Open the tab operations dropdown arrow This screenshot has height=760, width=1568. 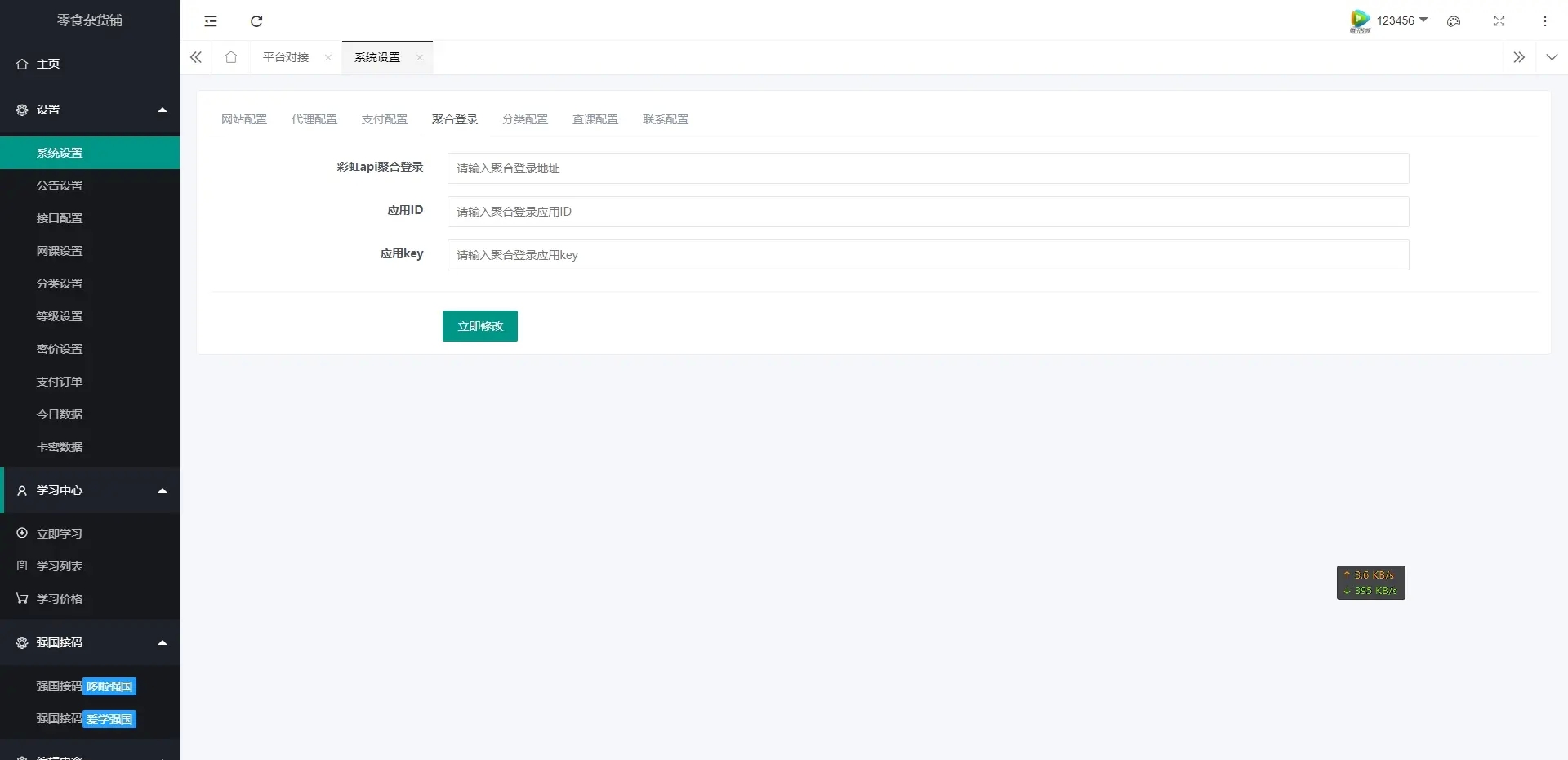(1552, 57)
